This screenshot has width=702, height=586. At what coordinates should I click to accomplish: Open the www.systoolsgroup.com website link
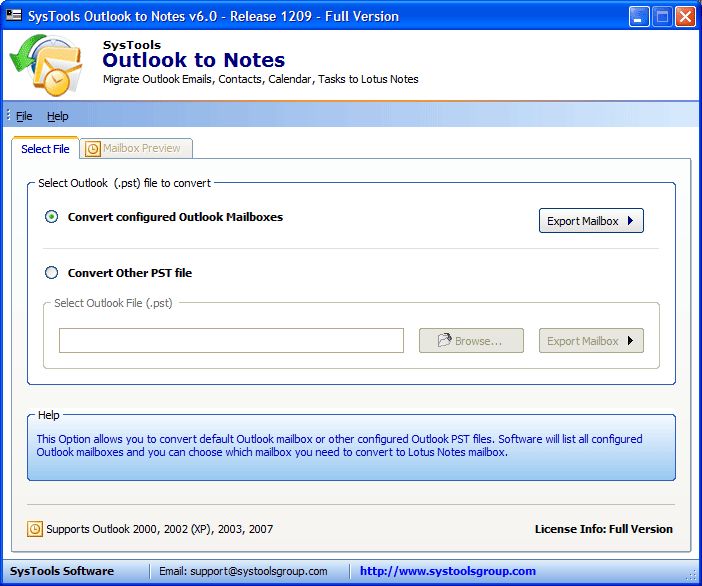coord(447,571)
